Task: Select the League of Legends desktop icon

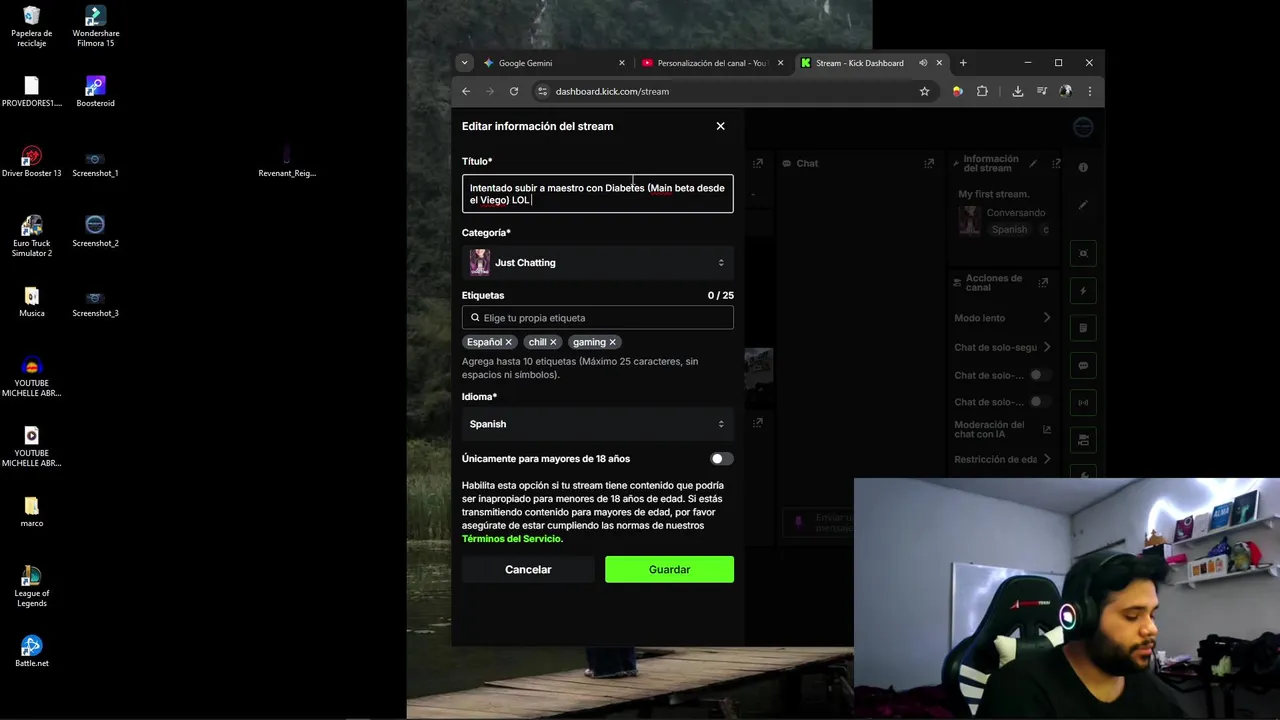Action: coord(32,586)
